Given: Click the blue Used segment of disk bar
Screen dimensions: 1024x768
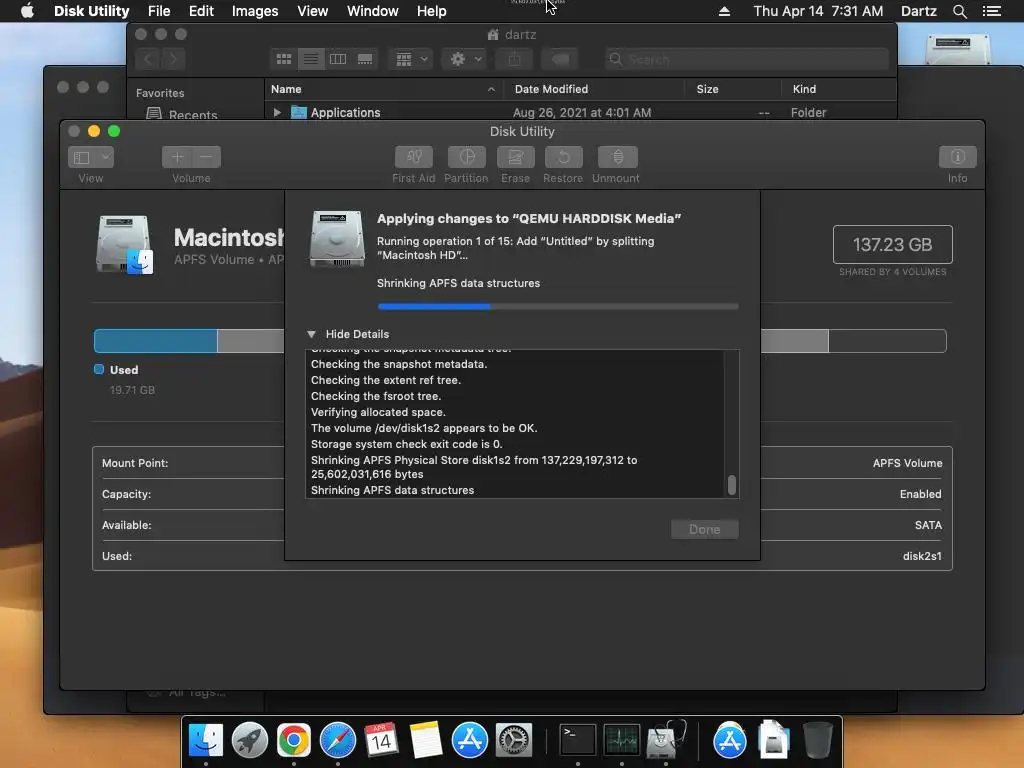Looking at the screenshot, I should pos(155,341).
